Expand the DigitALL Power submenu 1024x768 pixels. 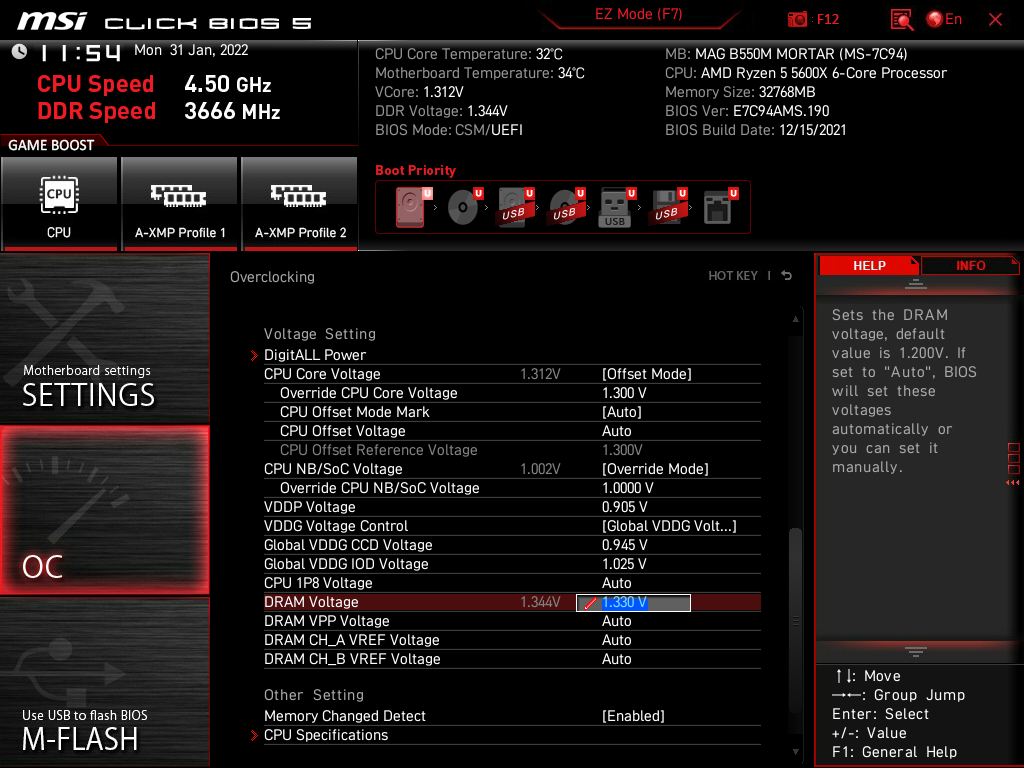(x=315, y=355)
